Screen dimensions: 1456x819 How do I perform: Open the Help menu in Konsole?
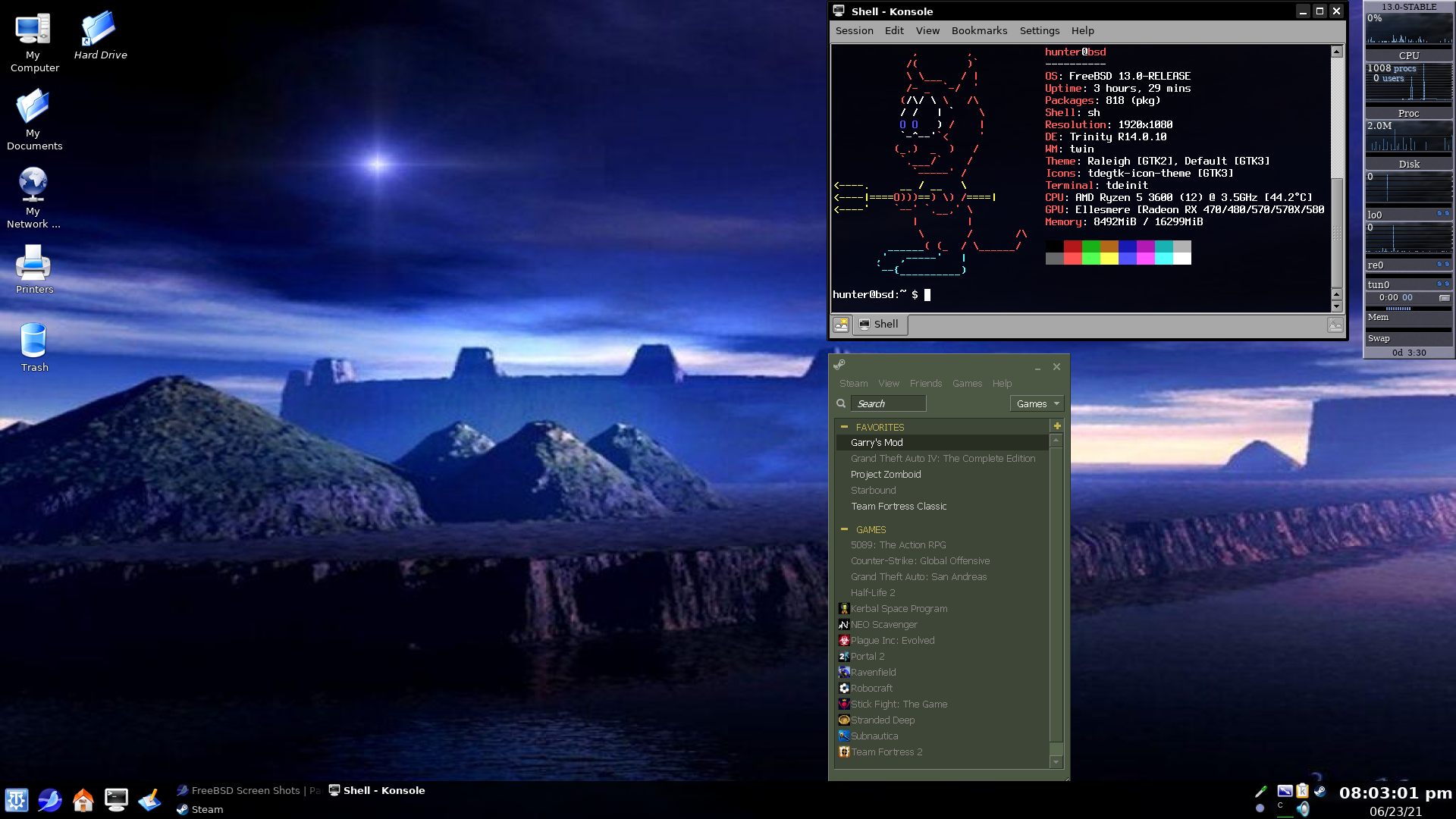pyautogui.click(x=1082, y=30)
